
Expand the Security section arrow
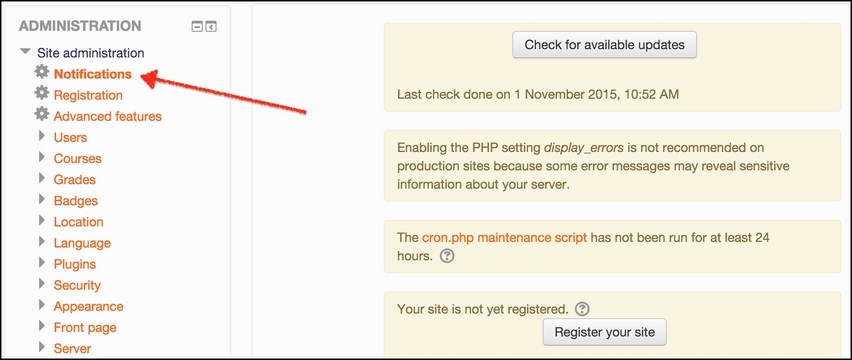click(x=42, y=285)
